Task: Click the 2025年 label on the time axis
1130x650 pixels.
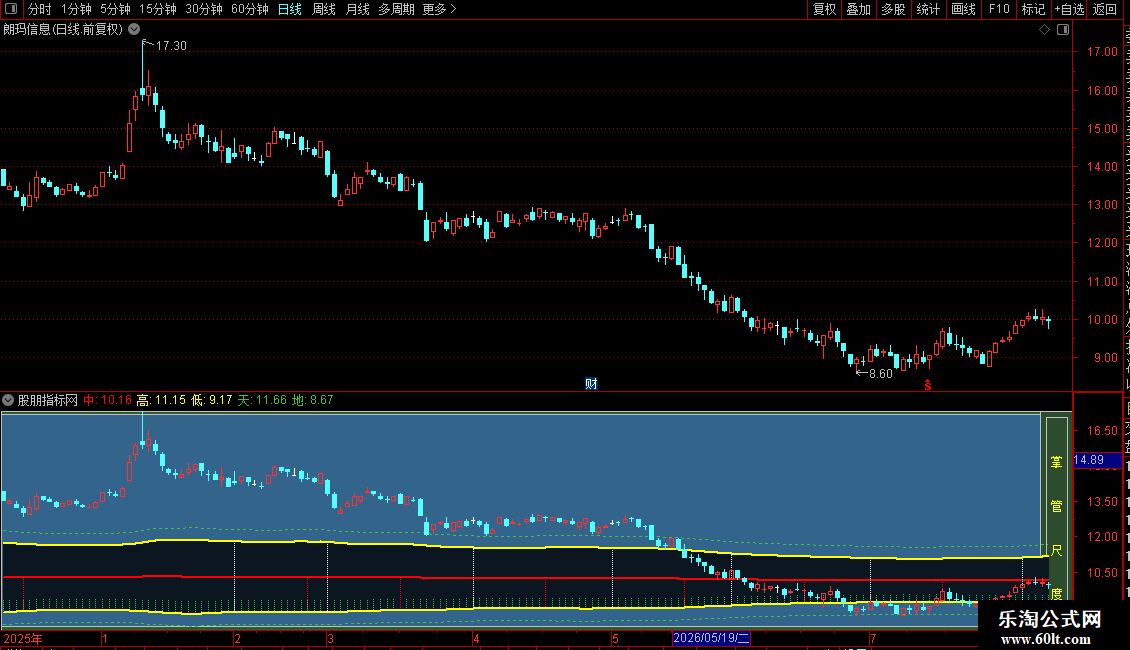Action: pos(22,638)
